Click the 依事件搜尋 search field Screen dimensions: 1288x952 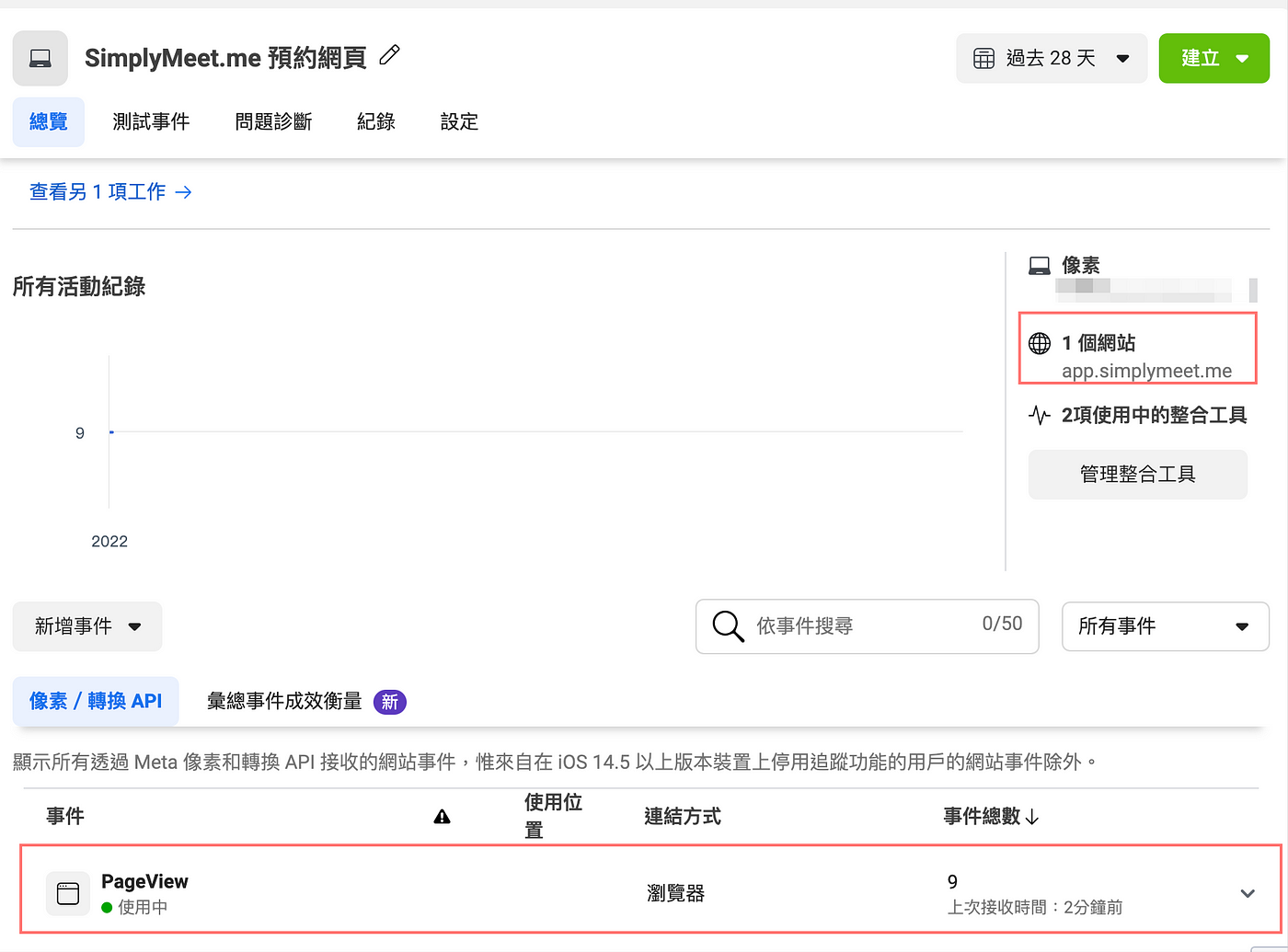click(x=868, y=626)
